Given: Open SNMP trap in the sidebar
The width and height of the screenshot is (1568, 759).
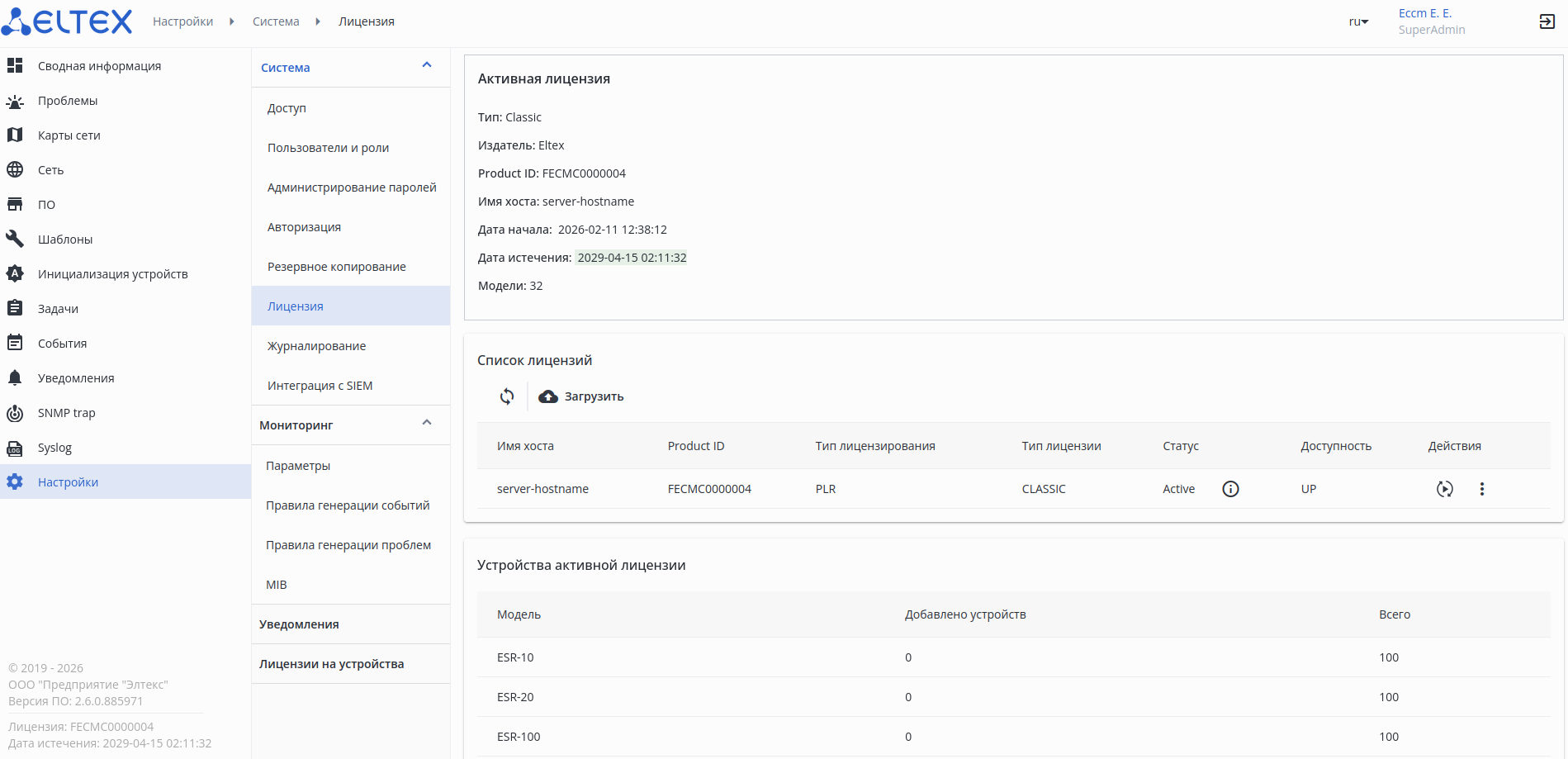Looking at the screenshot, I should pyautogui.click(x=66, y=413).
